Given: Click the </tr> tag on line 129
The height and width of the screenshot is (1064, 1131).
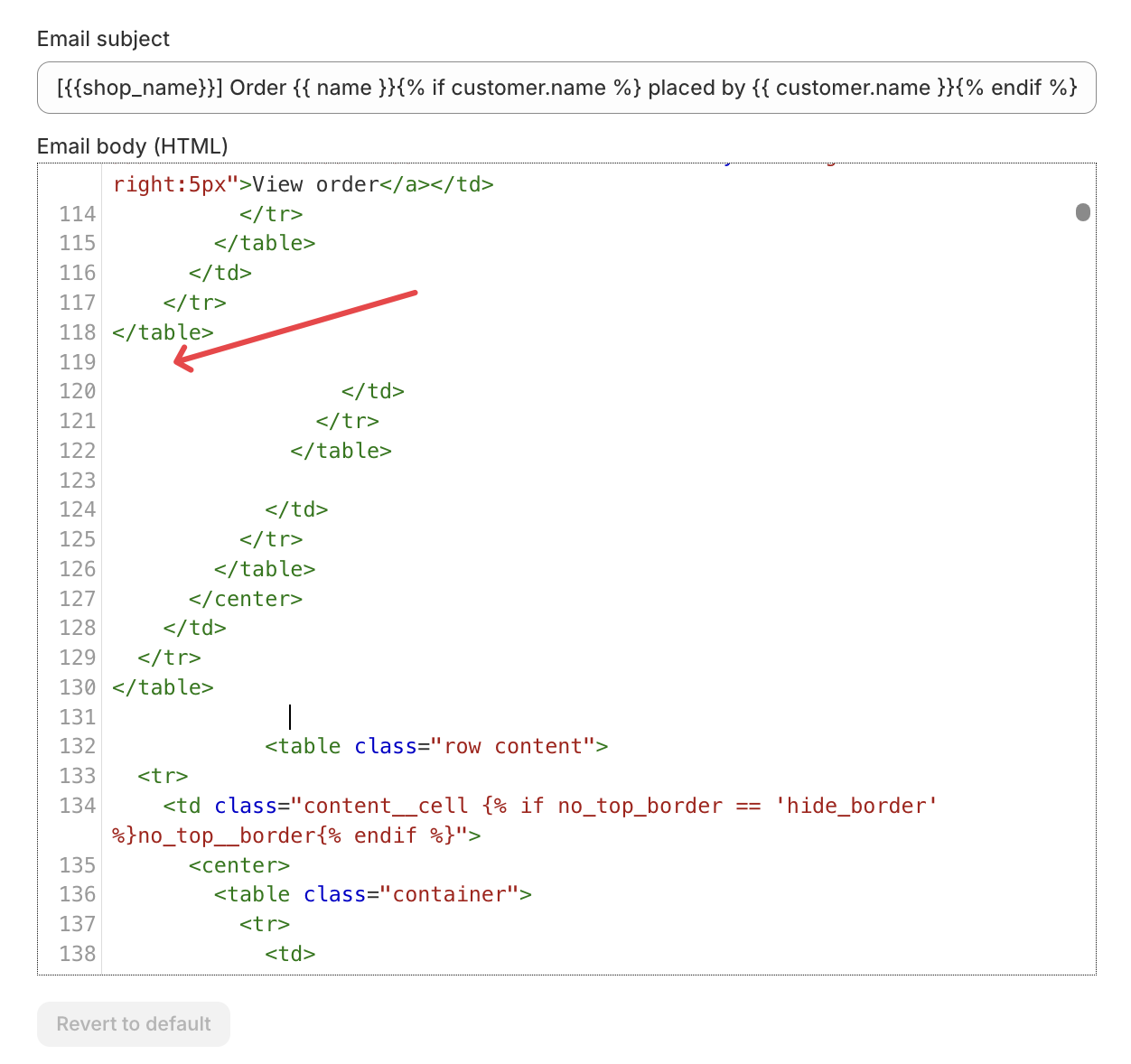Looking at the screenshot, I should point(170,658).
